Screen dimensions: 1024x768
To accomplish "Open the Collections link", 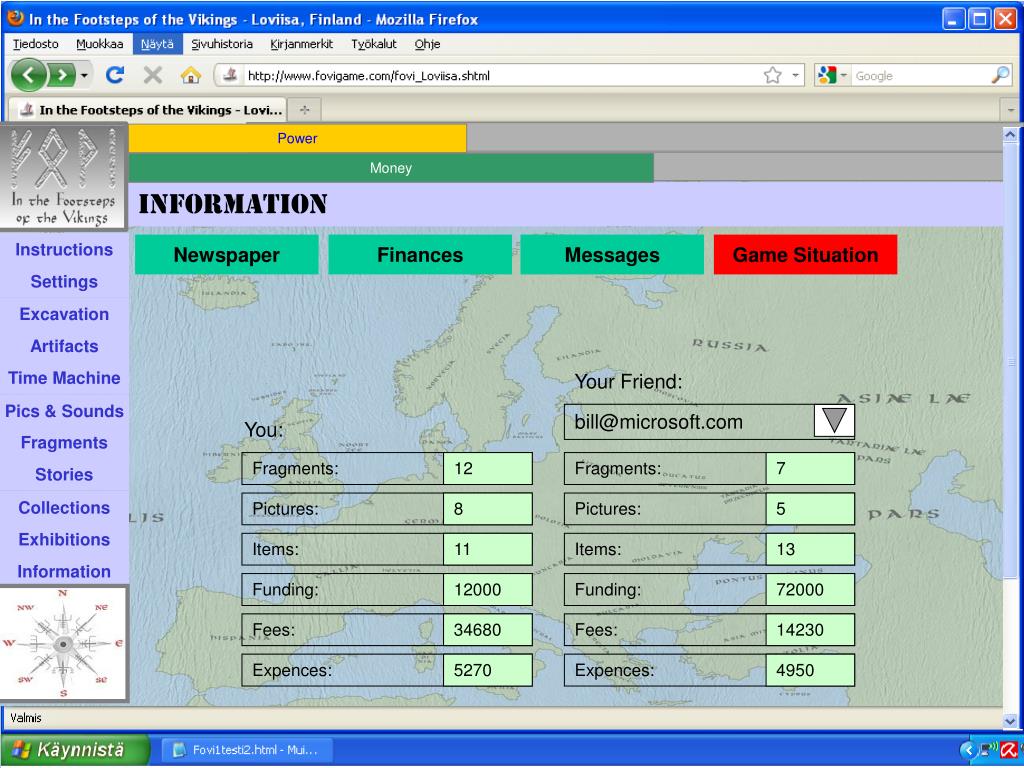I will pyautogui.click(x=64, y=507).
